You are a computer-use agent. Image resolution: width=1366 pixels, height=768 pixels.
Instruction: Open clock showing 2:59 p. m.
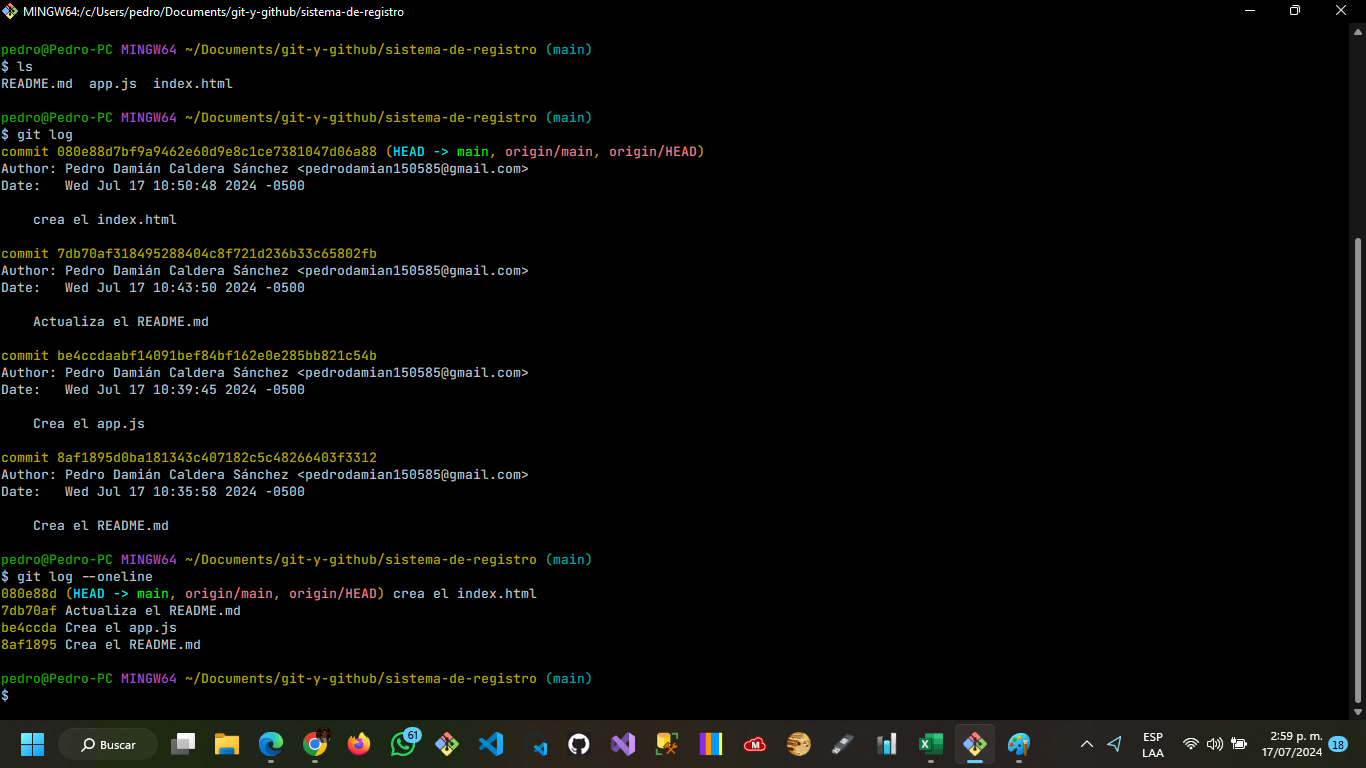click(x=1292, y=744)
